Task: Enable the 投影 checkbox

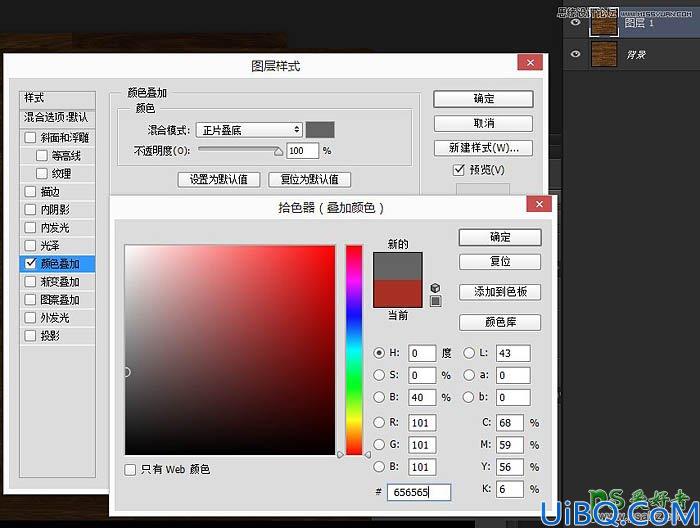Action: (x=30, y=336)
